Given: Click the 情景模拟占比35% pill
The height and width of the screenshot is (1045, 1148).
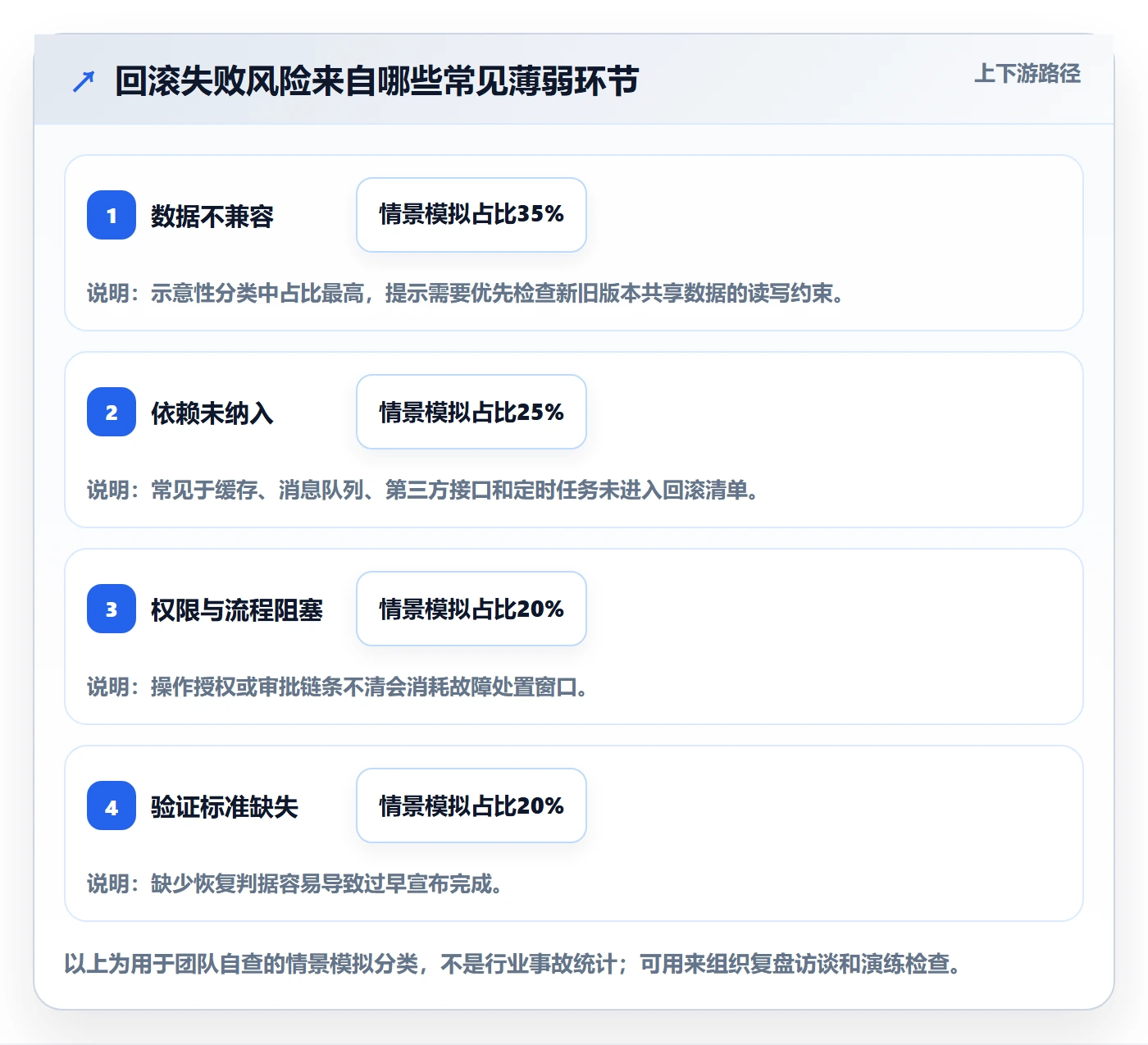Looking at the screenshot, I should tap(471, 215).
